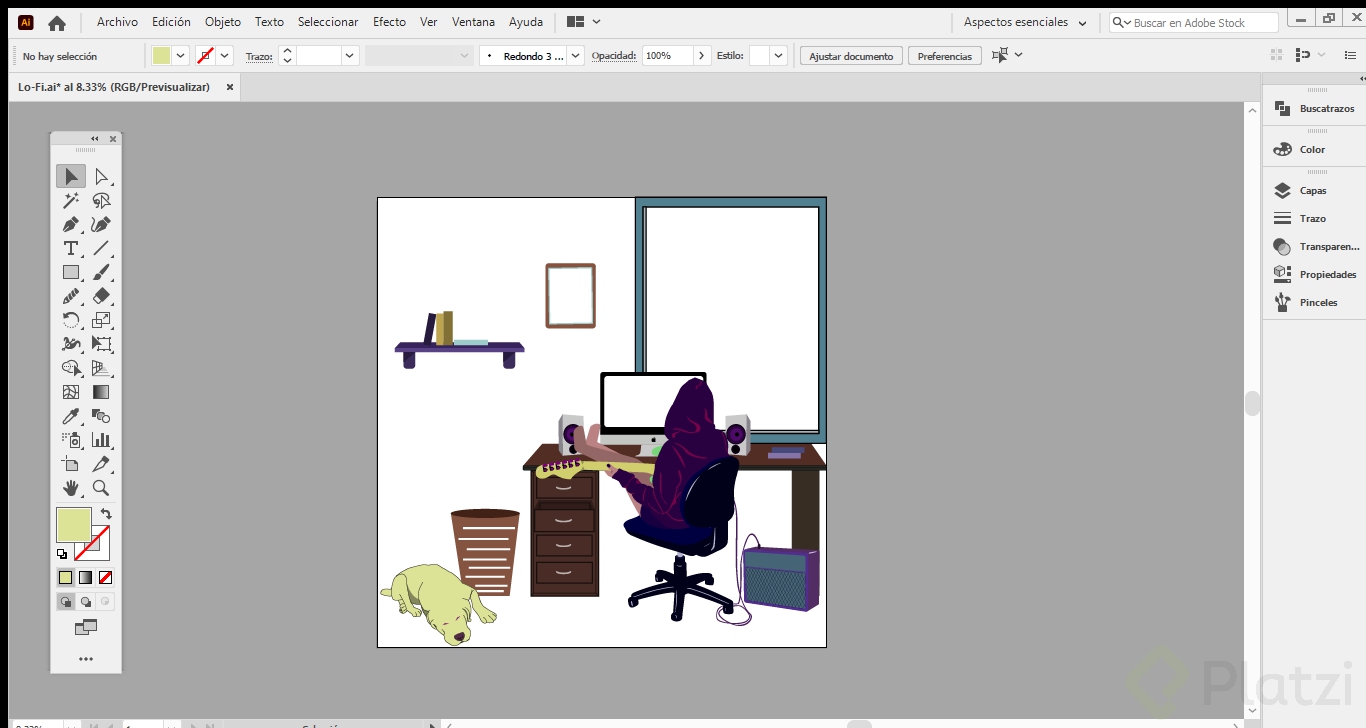The height and width of the screenshot is (728, 1366).
Task: Click the Home icon
Action: click(x=57, y=22)
